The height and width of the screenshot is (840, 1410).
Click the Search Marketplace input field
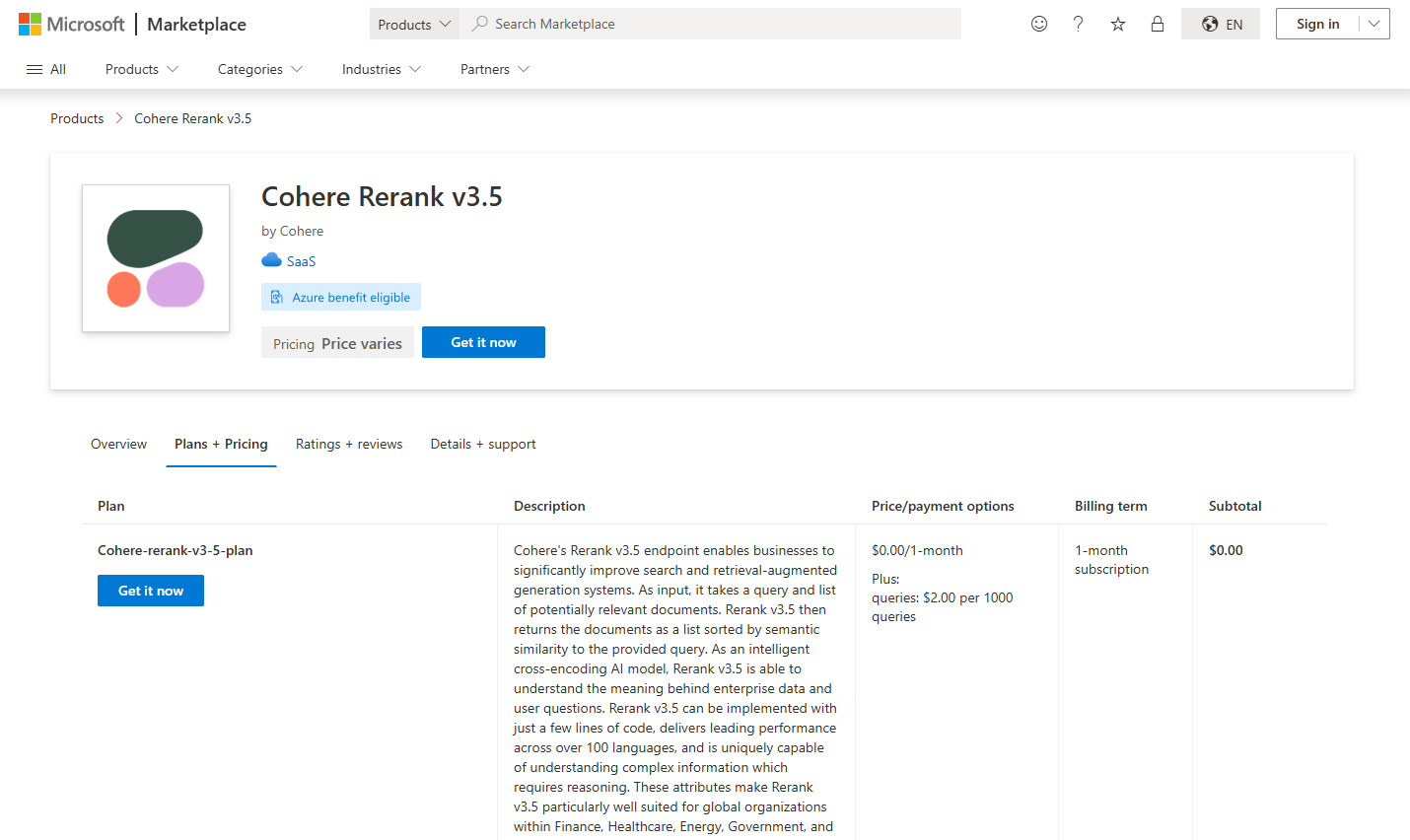tap(710, 24)
